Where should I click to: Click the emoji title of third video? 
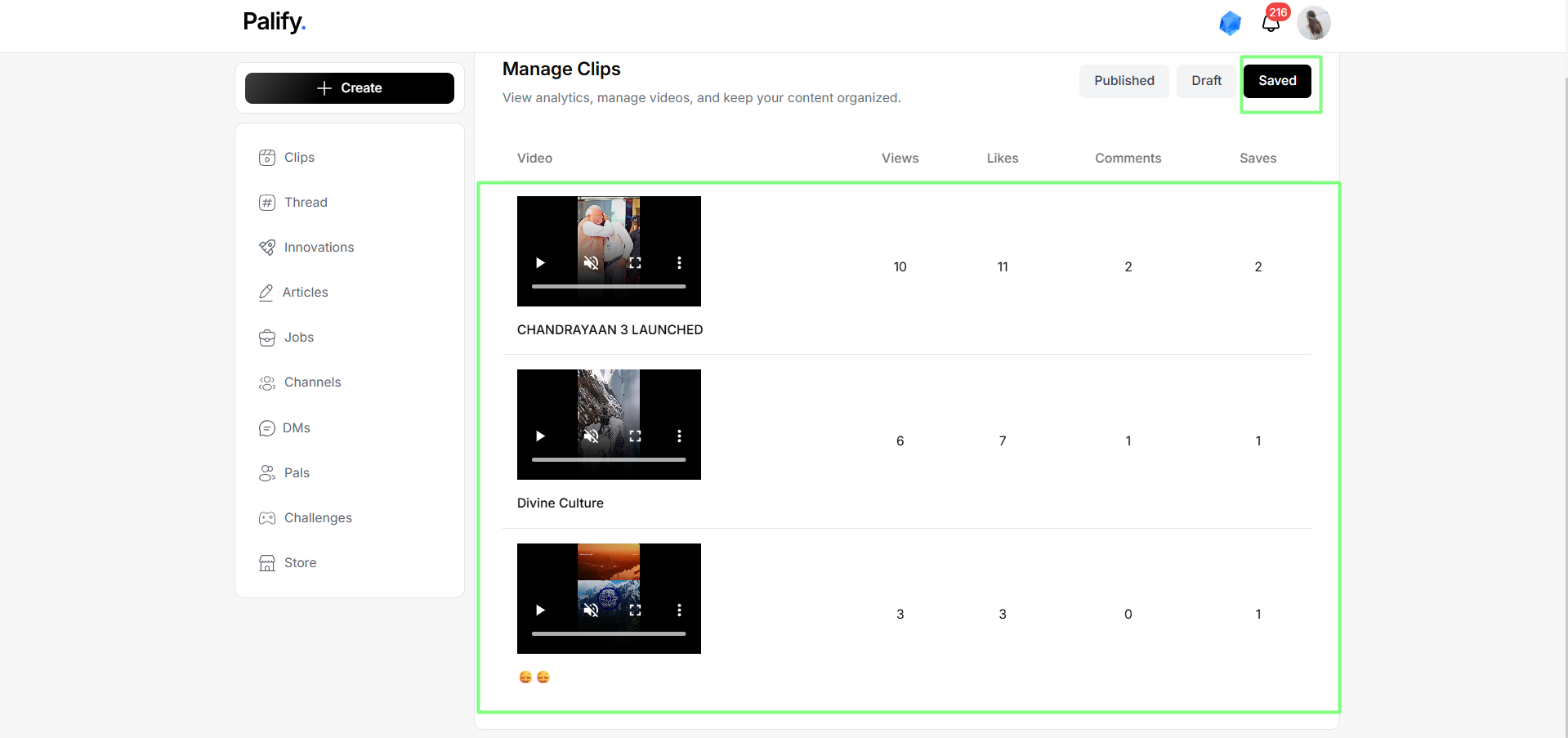[x=534, y=678]
